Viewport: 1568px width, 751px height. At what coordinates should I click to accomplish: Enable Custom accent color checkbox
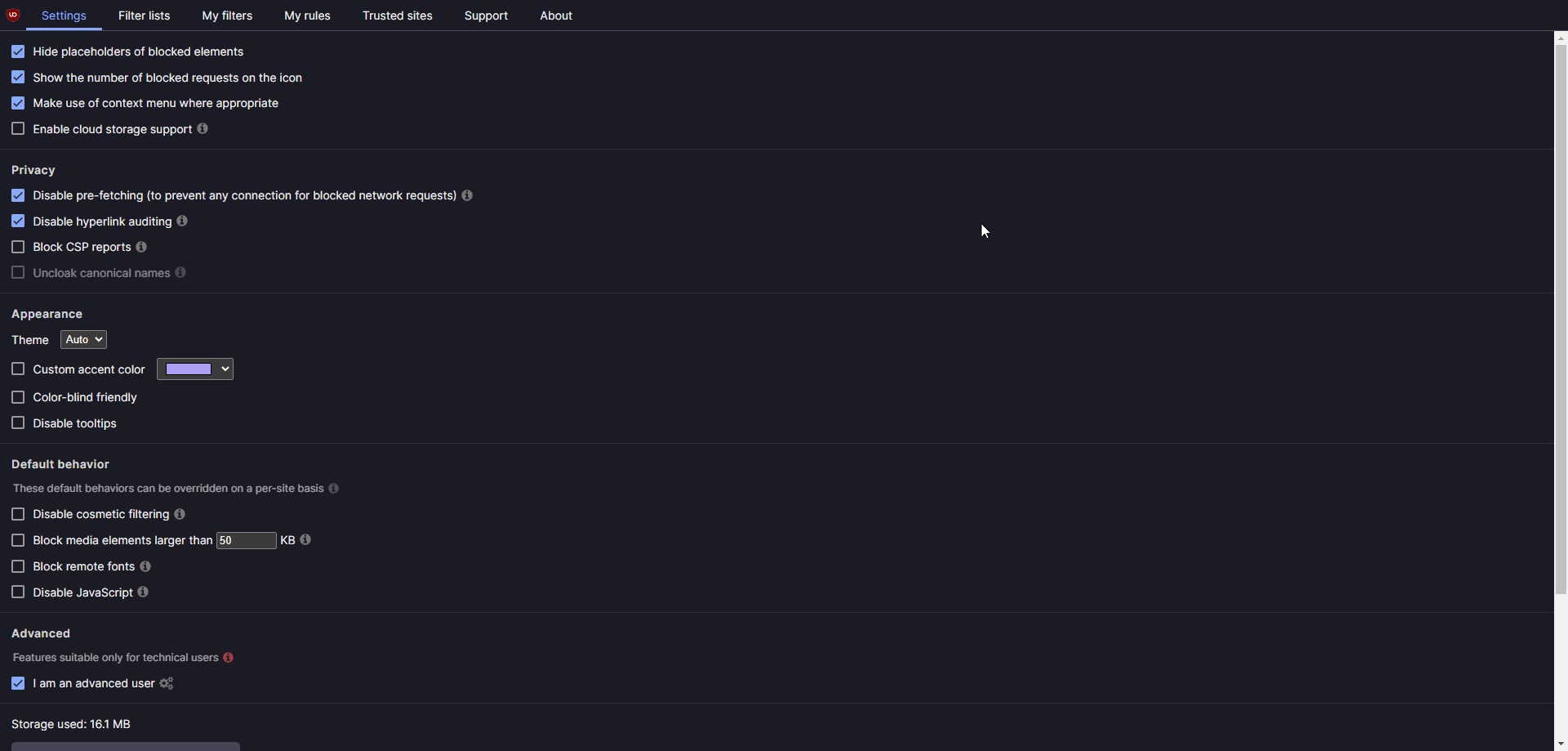coord(18,369)
